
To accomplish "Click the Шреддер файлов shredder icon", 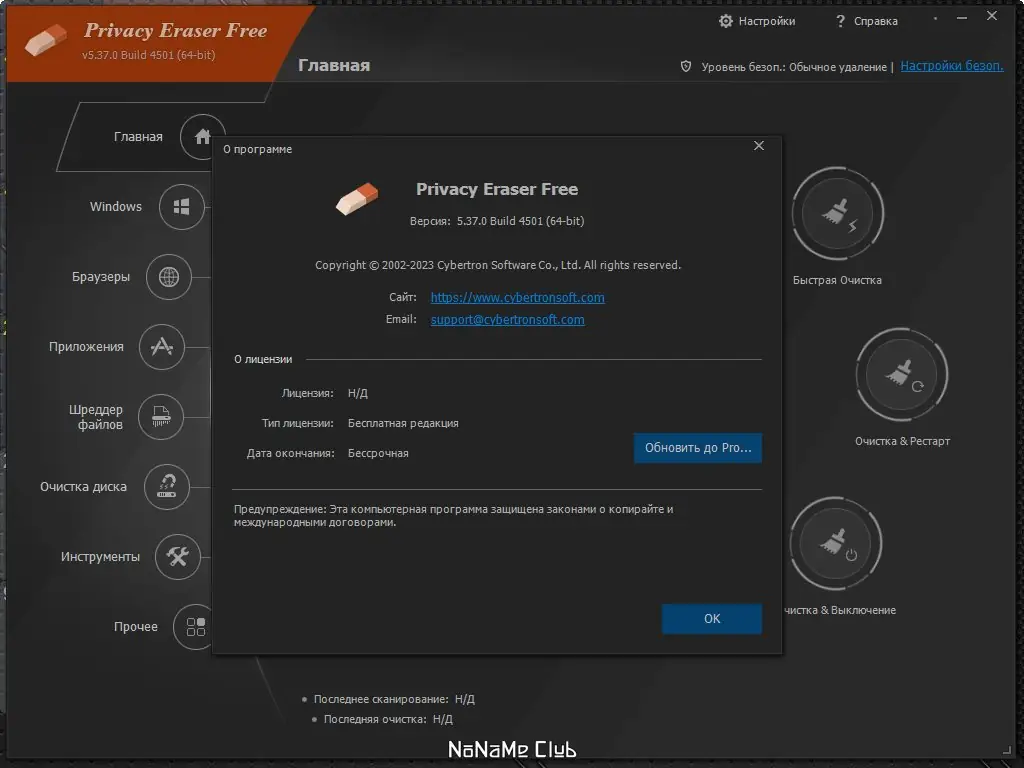I will coord(161,417).
